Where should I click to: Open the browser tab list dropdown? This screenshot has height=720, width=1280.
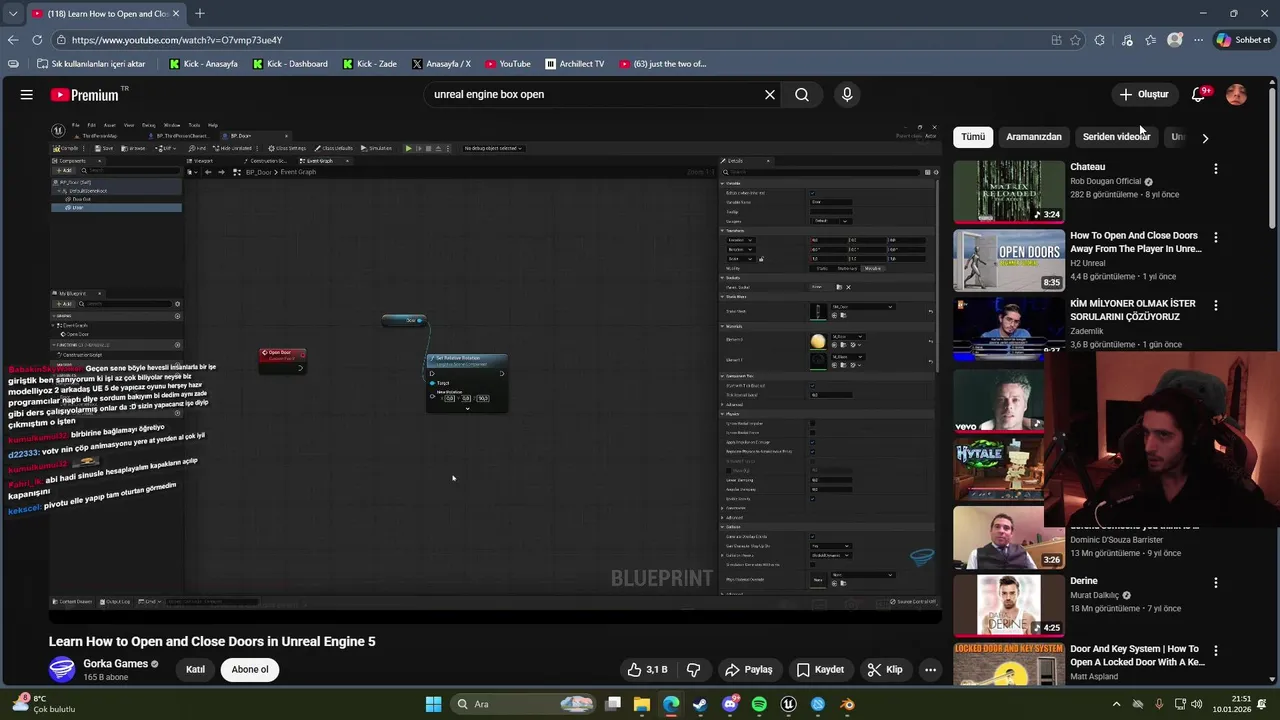click(x=13, y=13)
